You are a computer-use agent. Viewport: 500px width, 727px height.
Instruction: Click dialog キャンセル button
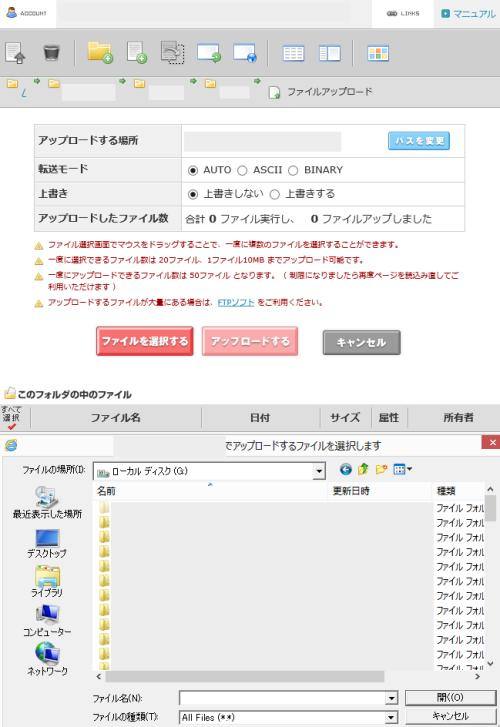click(x=450, y=716)
